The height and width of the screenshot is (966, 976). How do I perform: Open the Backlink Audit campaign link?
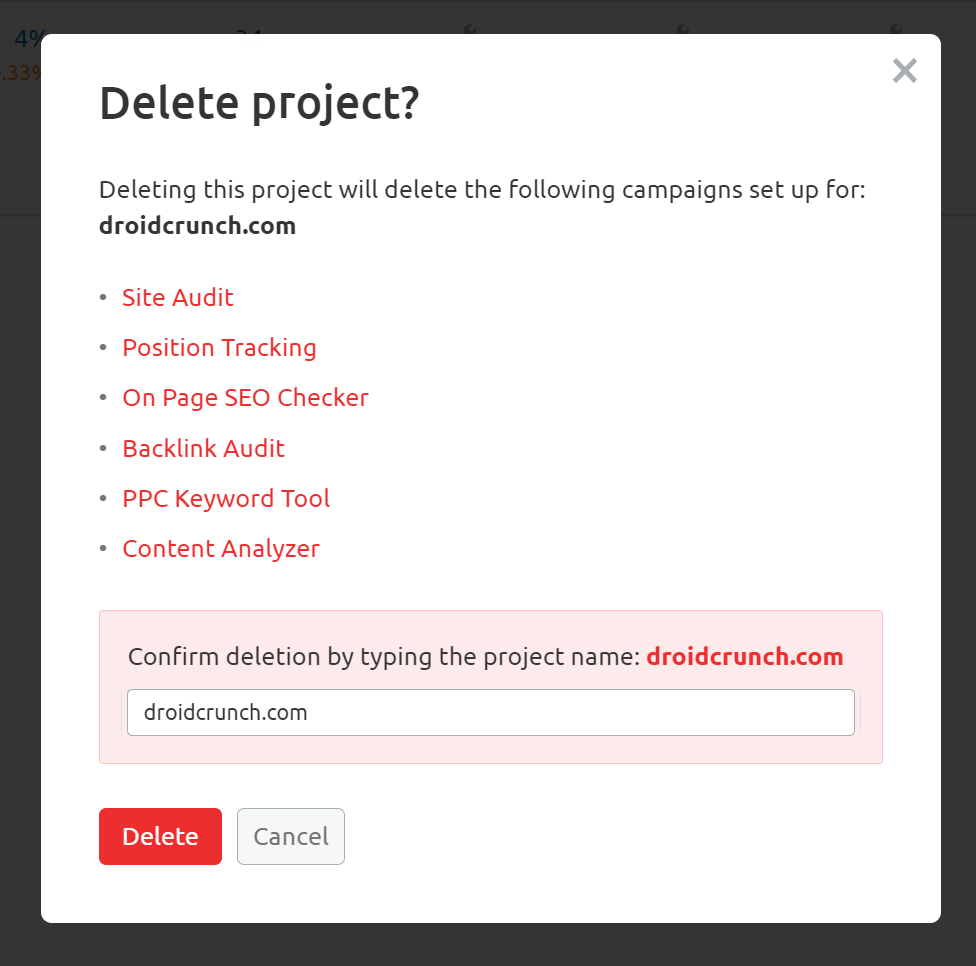pos(203,449)
